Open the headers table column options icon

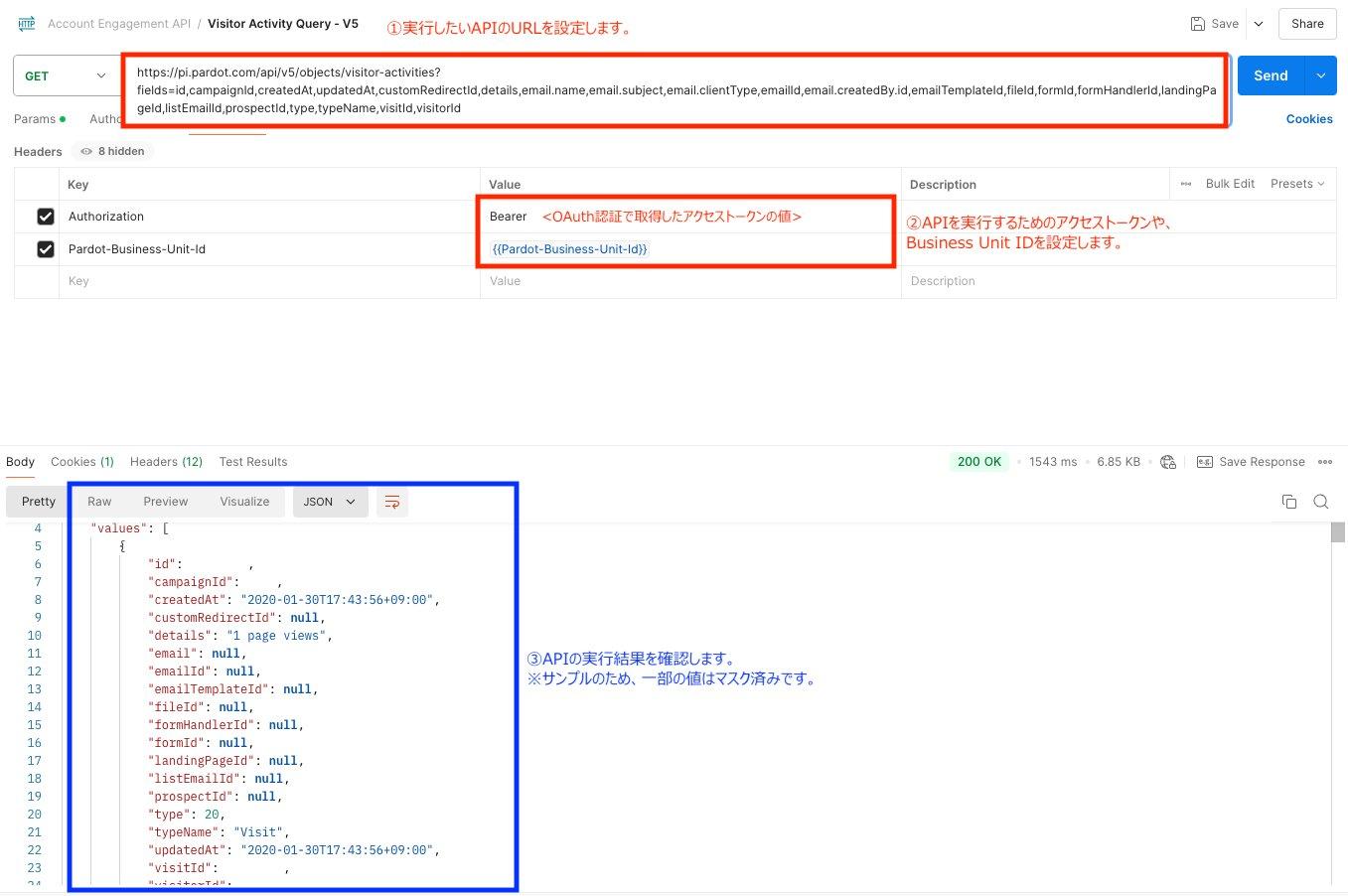1186,184
